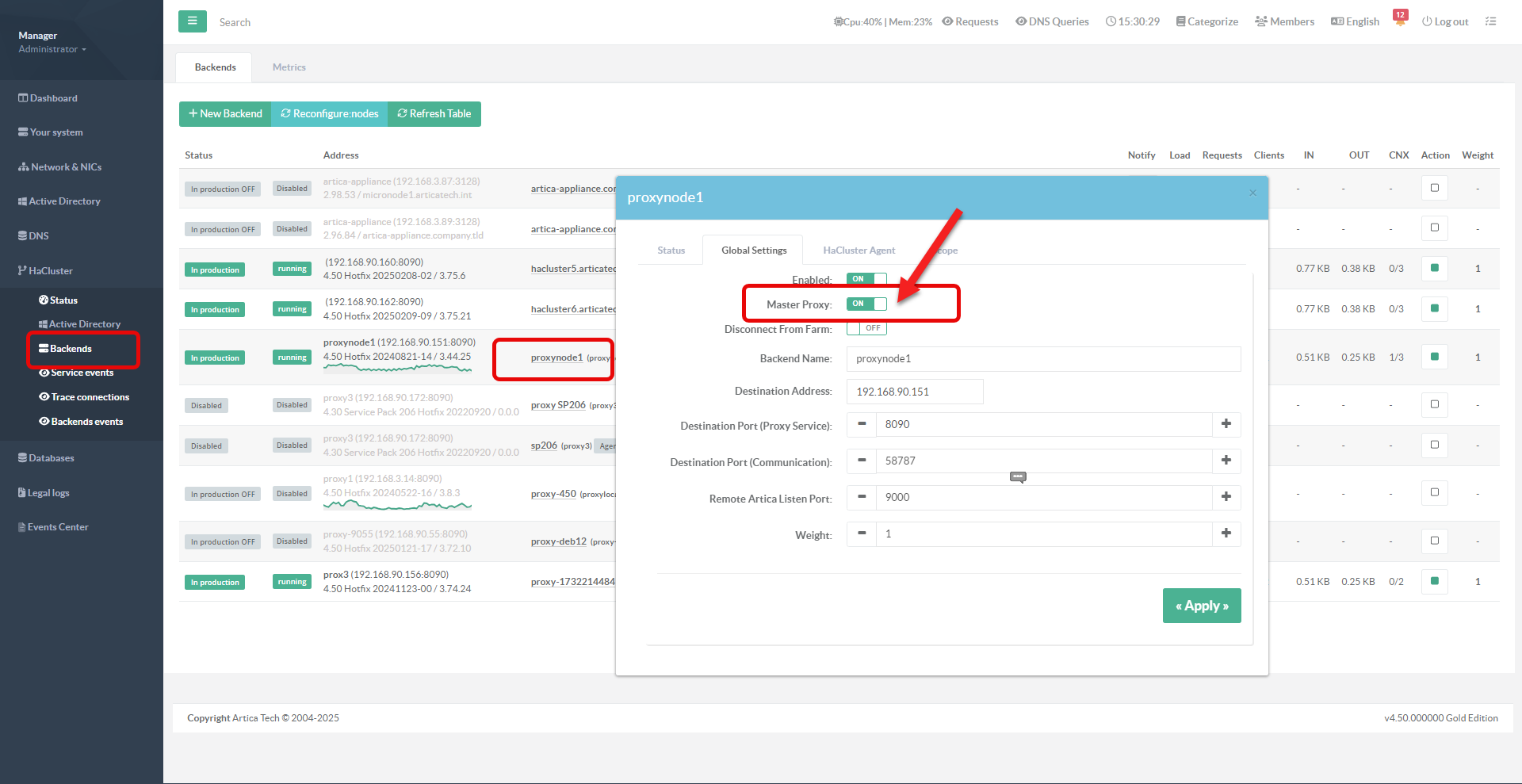Viewport: 1522px width, 784px height.
Task: Open DNS Queries monitor in top bar
Action: click(1052, 21)
